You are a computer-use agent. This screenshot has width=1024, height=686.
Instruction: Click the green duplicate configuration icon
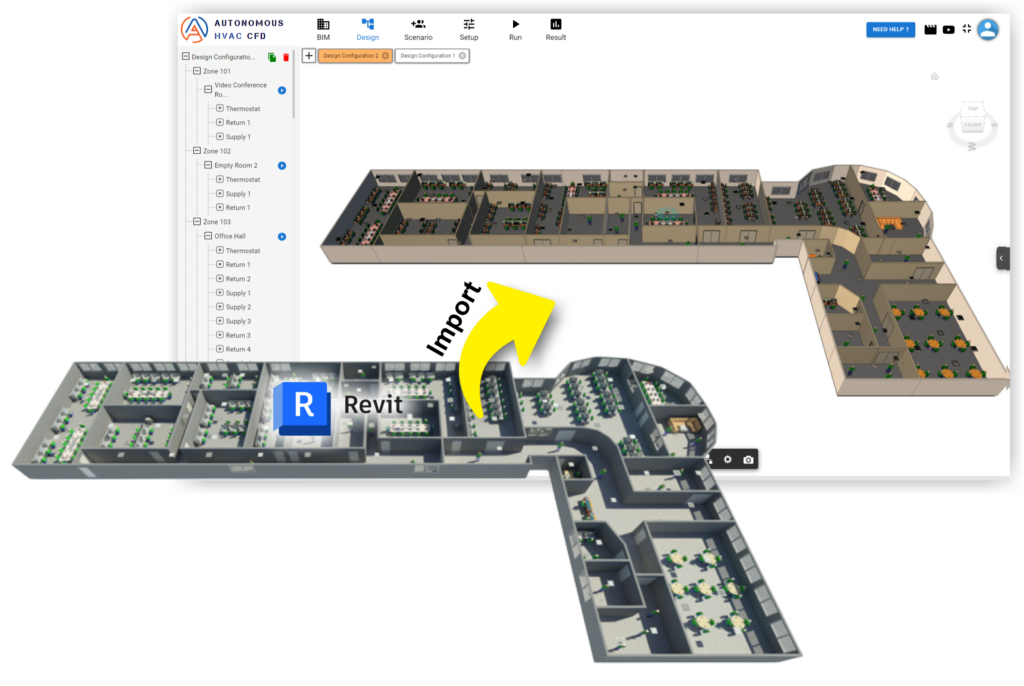tap(272, 57)
